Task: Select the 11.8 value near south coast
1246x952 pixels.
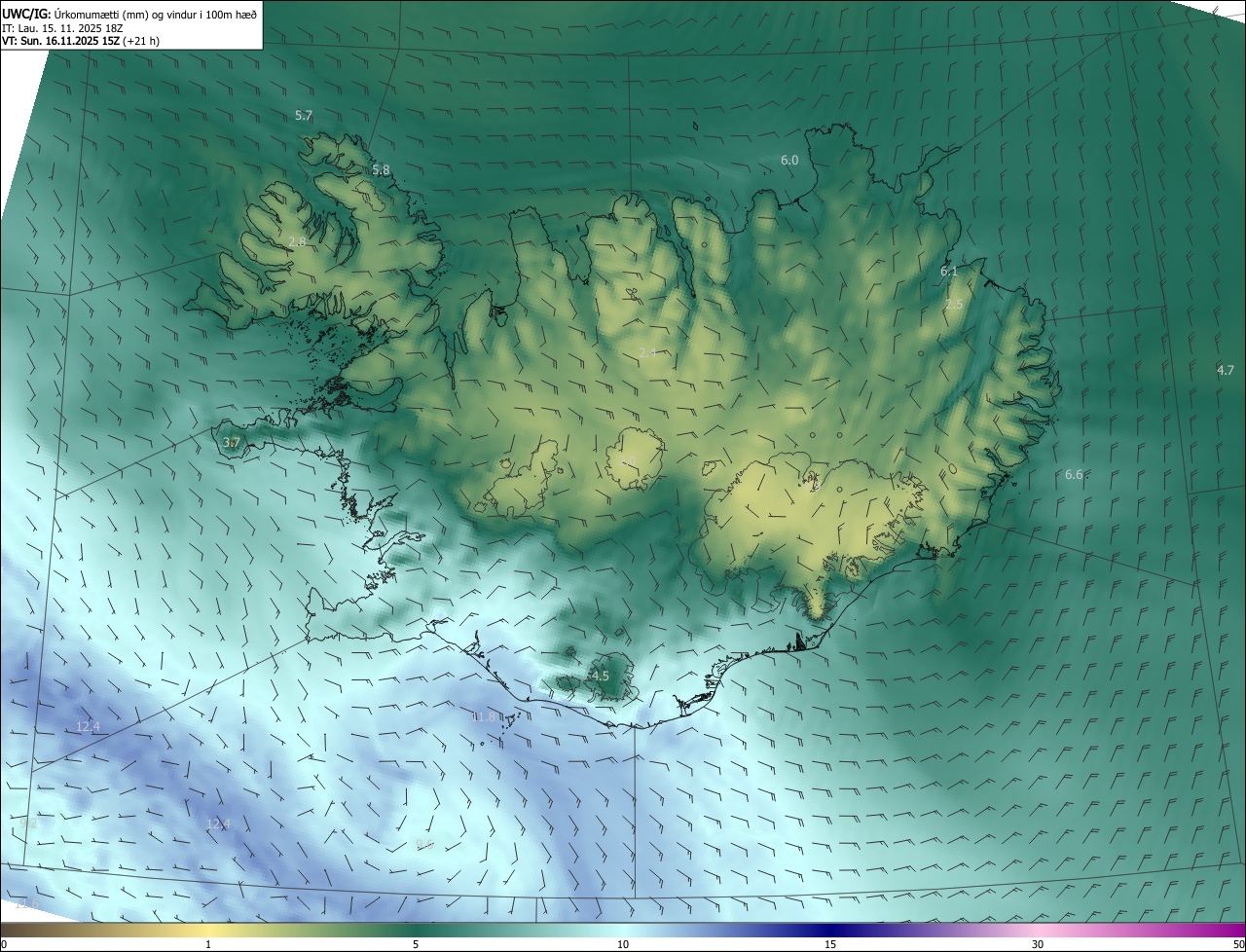Action: pyautogui.click(x=484, y=717)
